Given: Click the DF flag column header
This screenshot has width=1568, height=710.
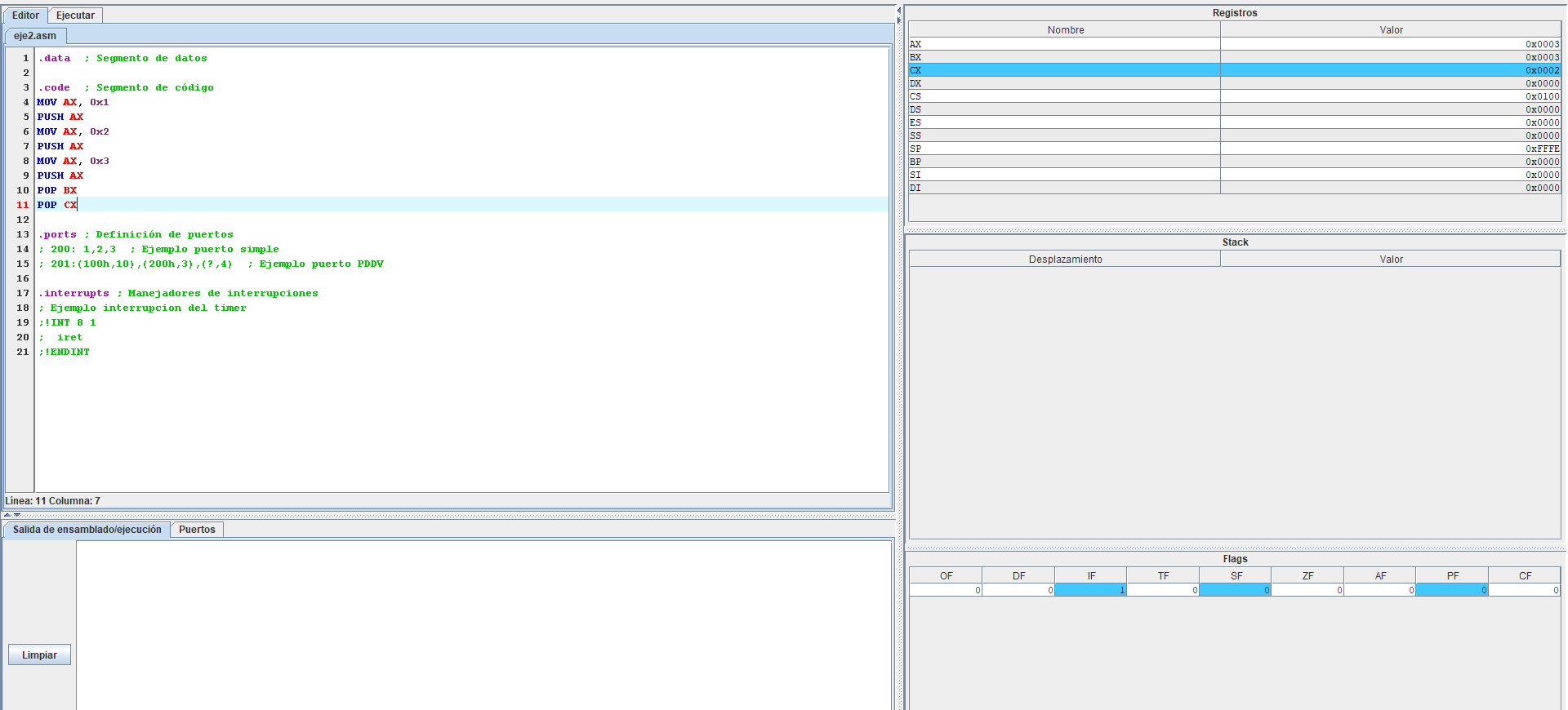Looking at the screenshot, I should pos(1018,576).
